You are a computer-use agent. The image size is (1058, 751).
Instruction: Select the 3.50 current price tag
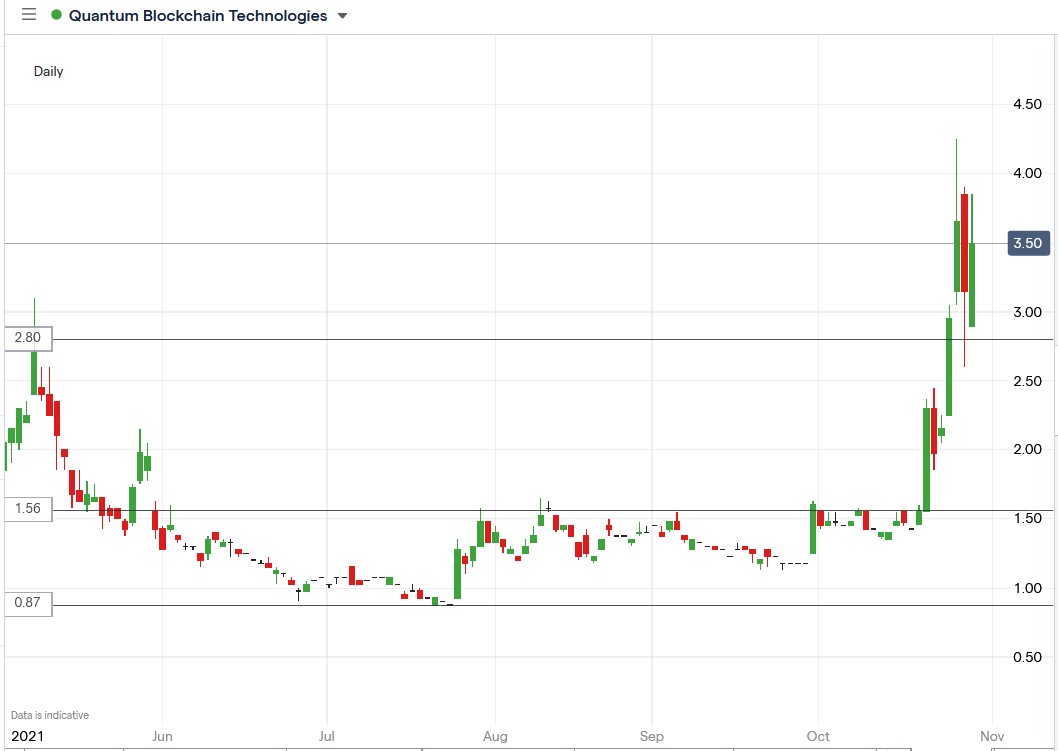pos(1028,243)
